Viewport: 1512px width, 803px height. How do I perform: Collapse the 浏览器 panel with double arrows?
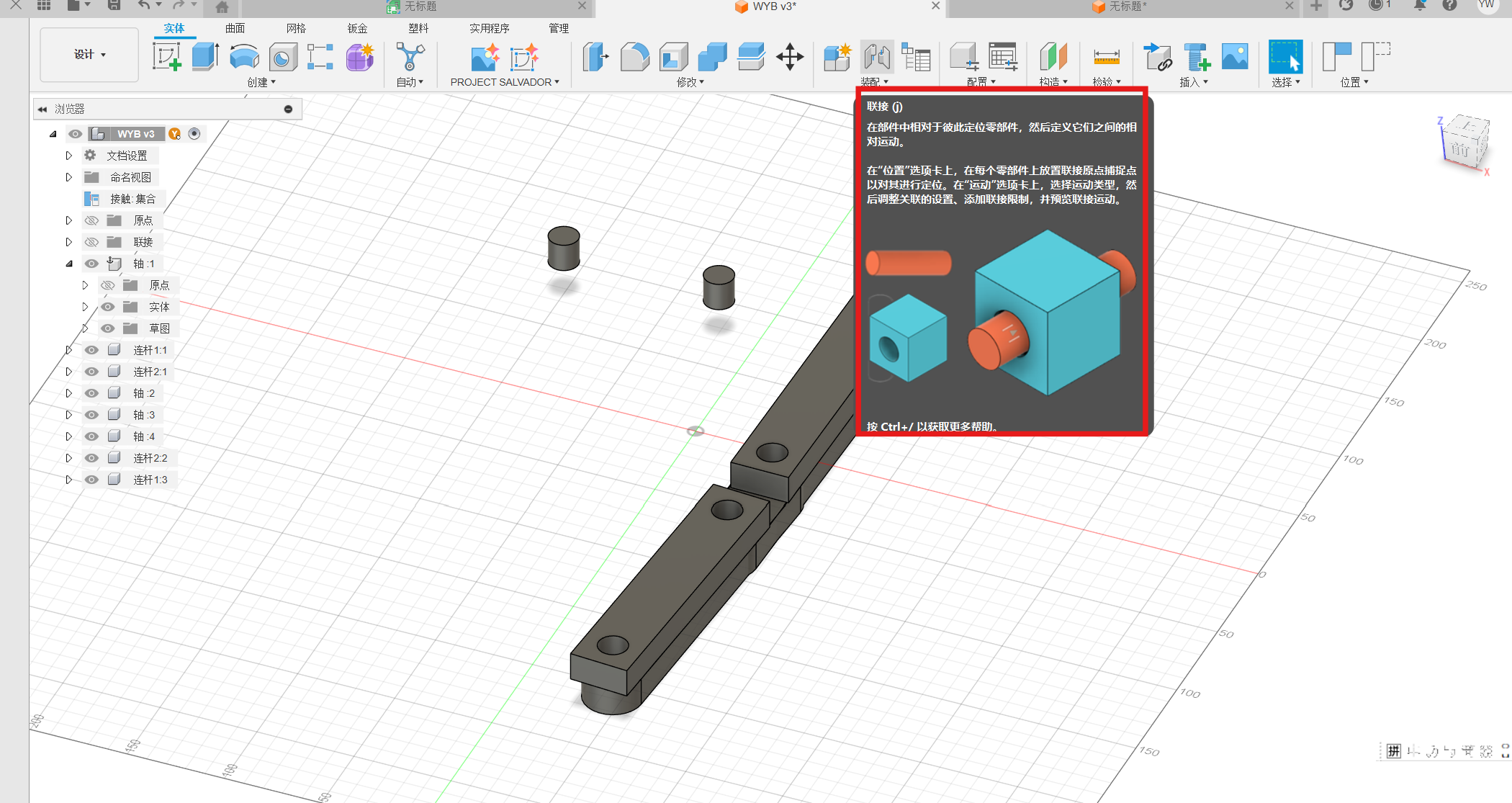click(x=42, y=109)
